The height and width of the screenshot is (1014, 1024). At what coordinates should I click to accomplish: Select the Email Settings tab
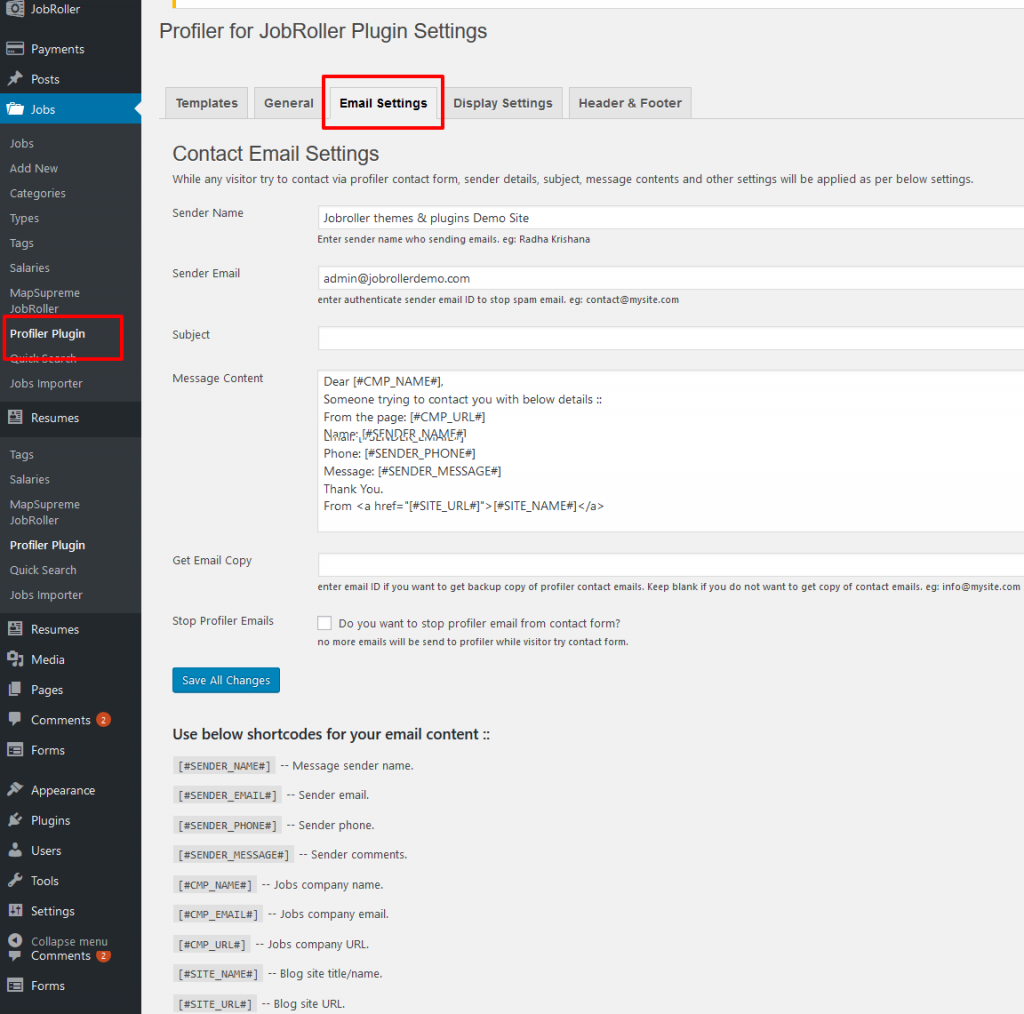tap(383, 103)
